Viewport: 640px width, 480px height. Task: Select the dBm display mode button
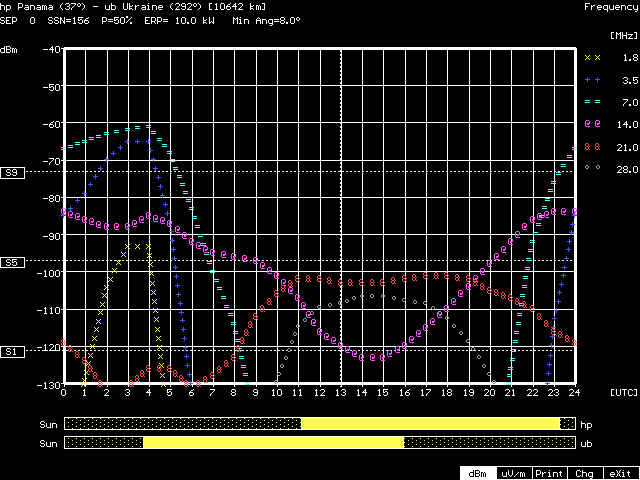coord(478,473)
